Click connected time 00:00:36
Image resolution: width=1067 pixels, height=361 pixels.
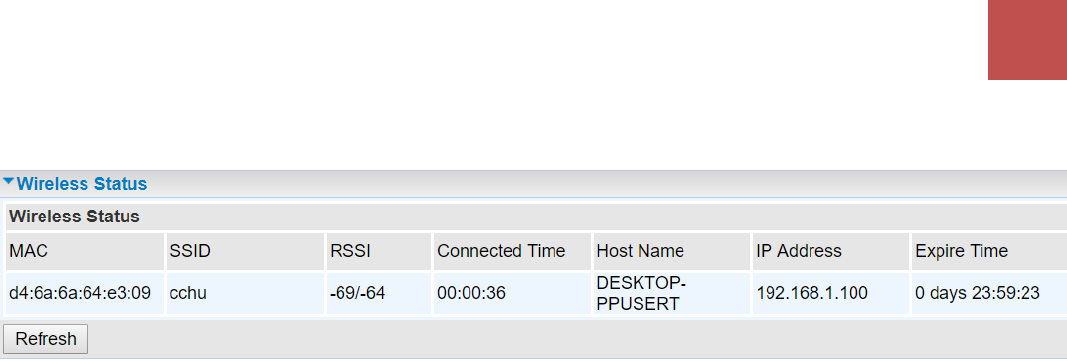click(x=471, y=293)
